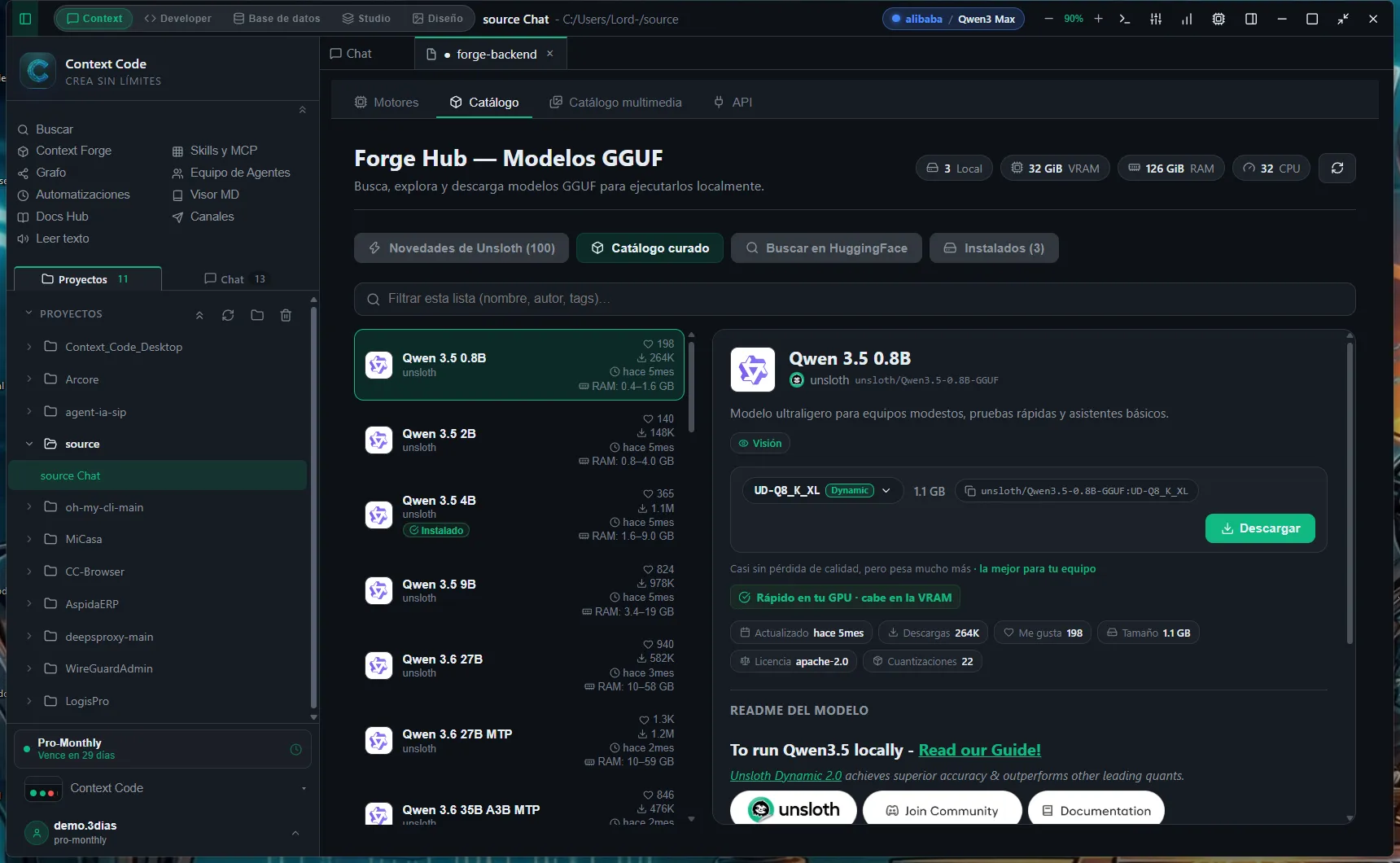
Task: Open Canales from sidebar
Action: coord(203,217)
